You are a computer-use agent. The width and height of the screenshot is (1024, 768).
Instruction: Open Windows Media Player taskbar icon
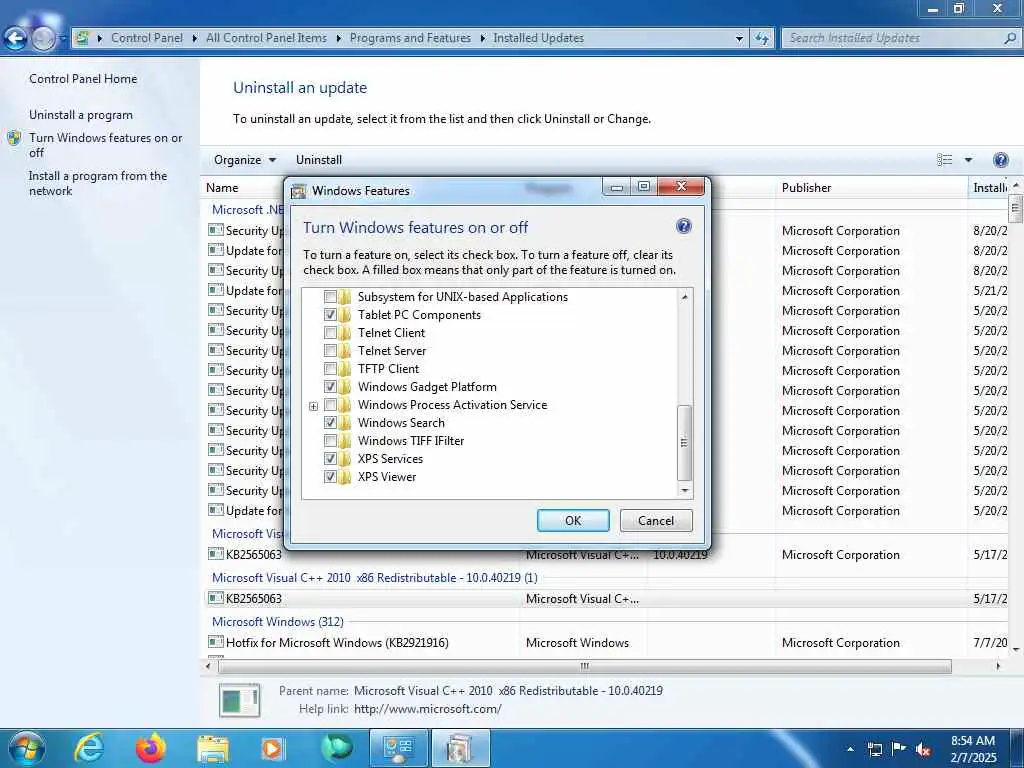[x=272, y=748]
